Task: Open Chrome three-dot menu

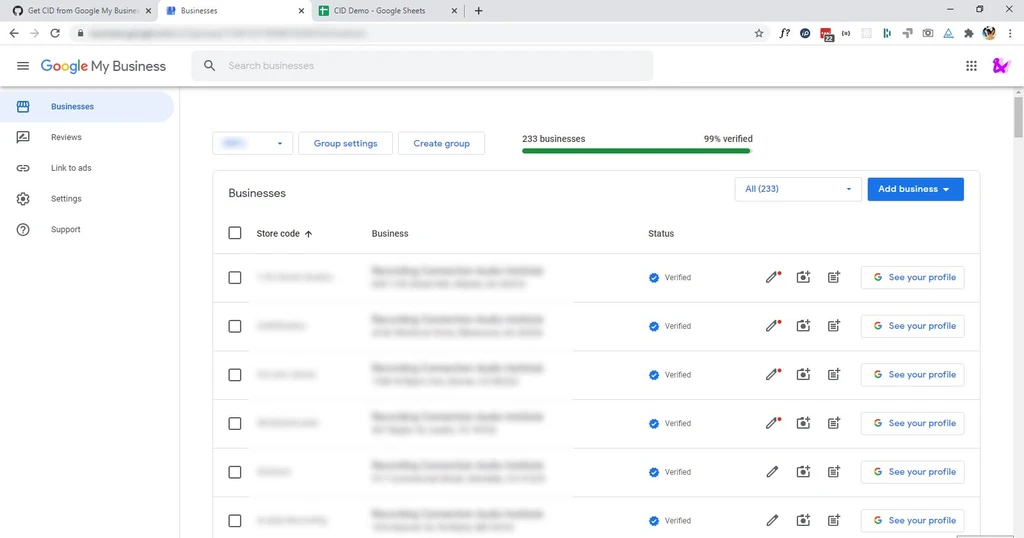Action: pos(1010,33)
